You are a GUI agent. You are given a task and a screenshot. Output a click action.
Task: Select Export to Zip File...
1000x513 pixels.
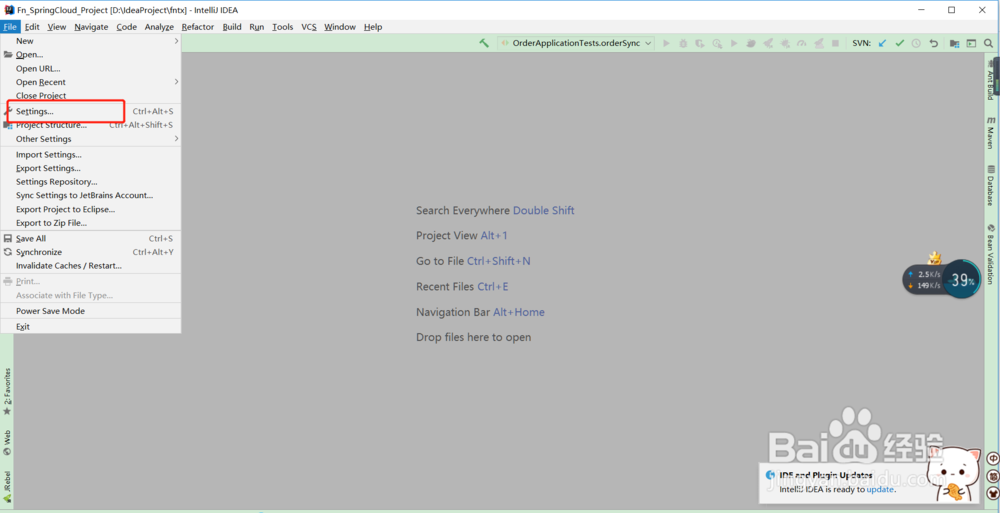[91, 223]
